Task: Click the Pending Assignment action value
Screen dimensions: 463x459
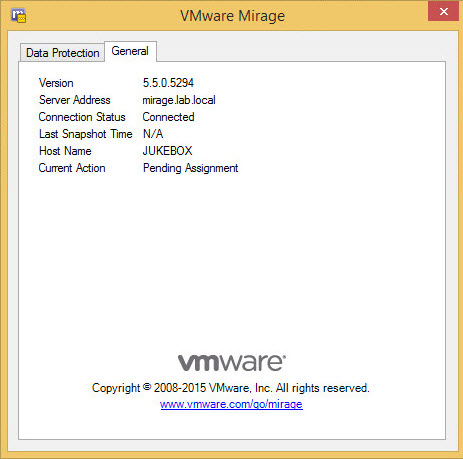Action: pos(191,168)
